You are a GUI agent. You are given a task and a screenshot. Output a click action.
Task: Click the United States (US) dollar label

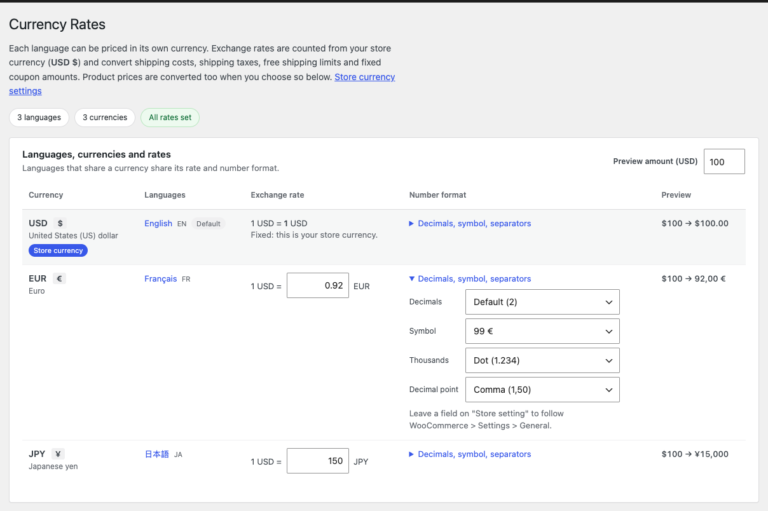(73, 236)
